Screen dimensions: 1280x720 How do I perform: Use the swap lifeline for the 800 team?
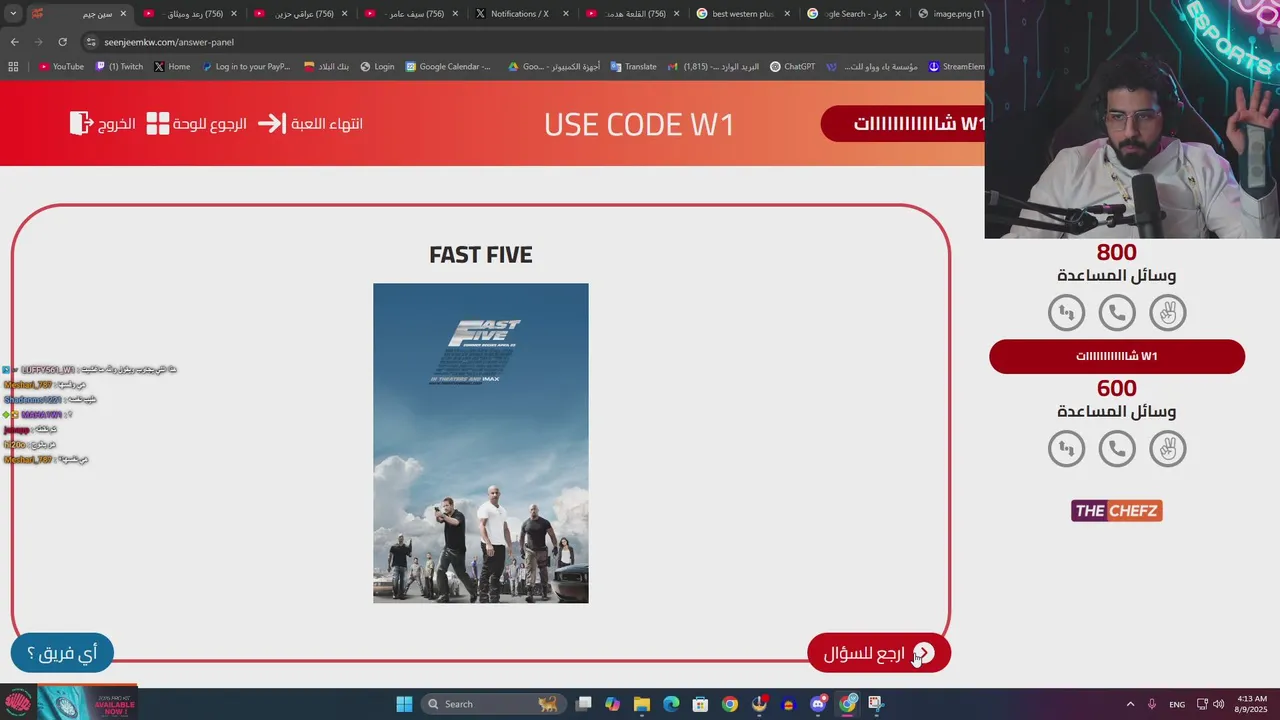pyautogui.click(x=1066, y=313)
